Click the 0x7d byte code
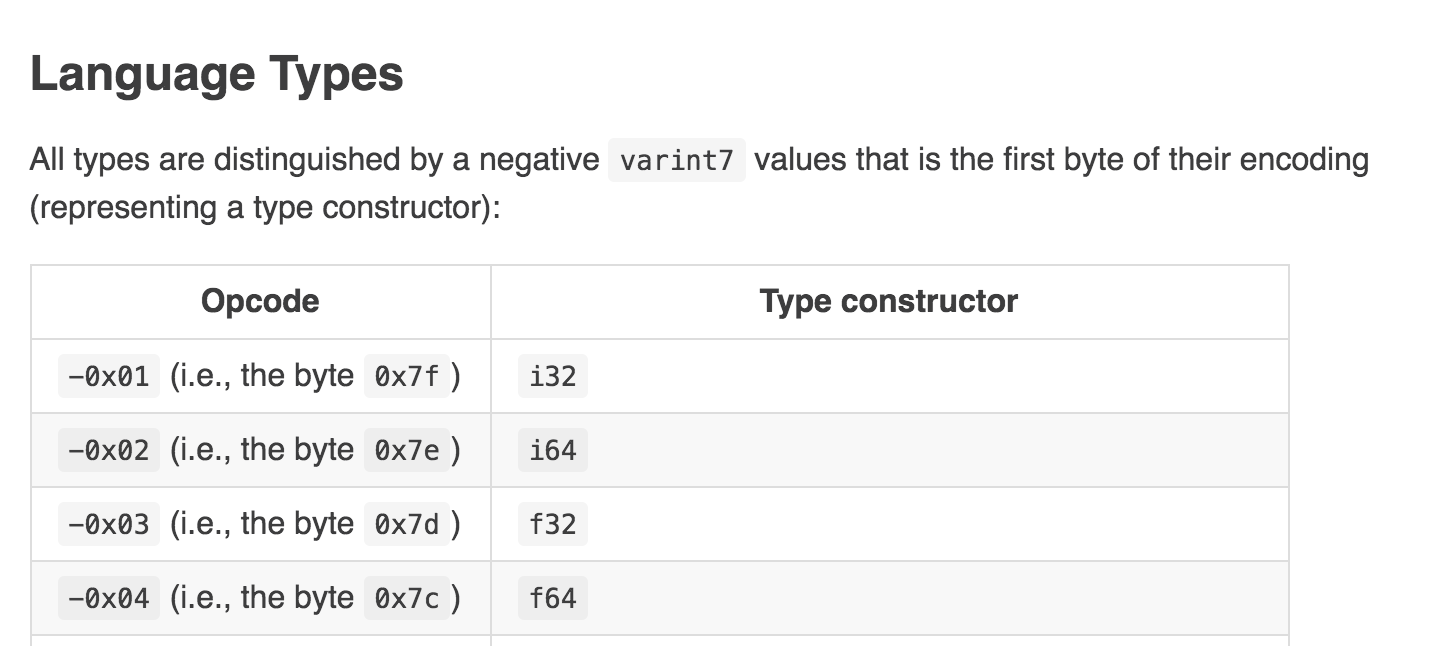This screenshot has width=1434, height=646. (407, 524)
